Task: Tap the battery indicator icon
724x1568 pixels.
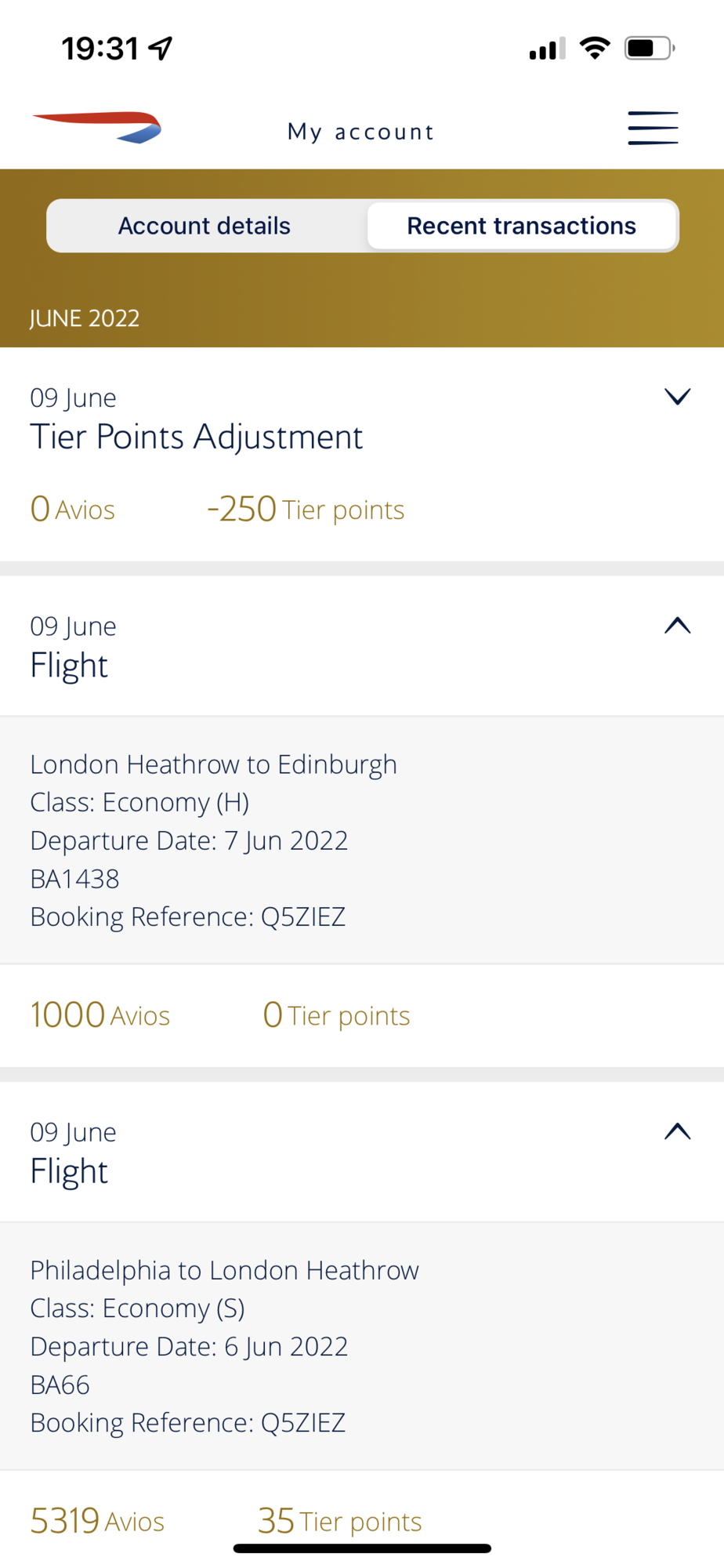Action: point(650,49)
